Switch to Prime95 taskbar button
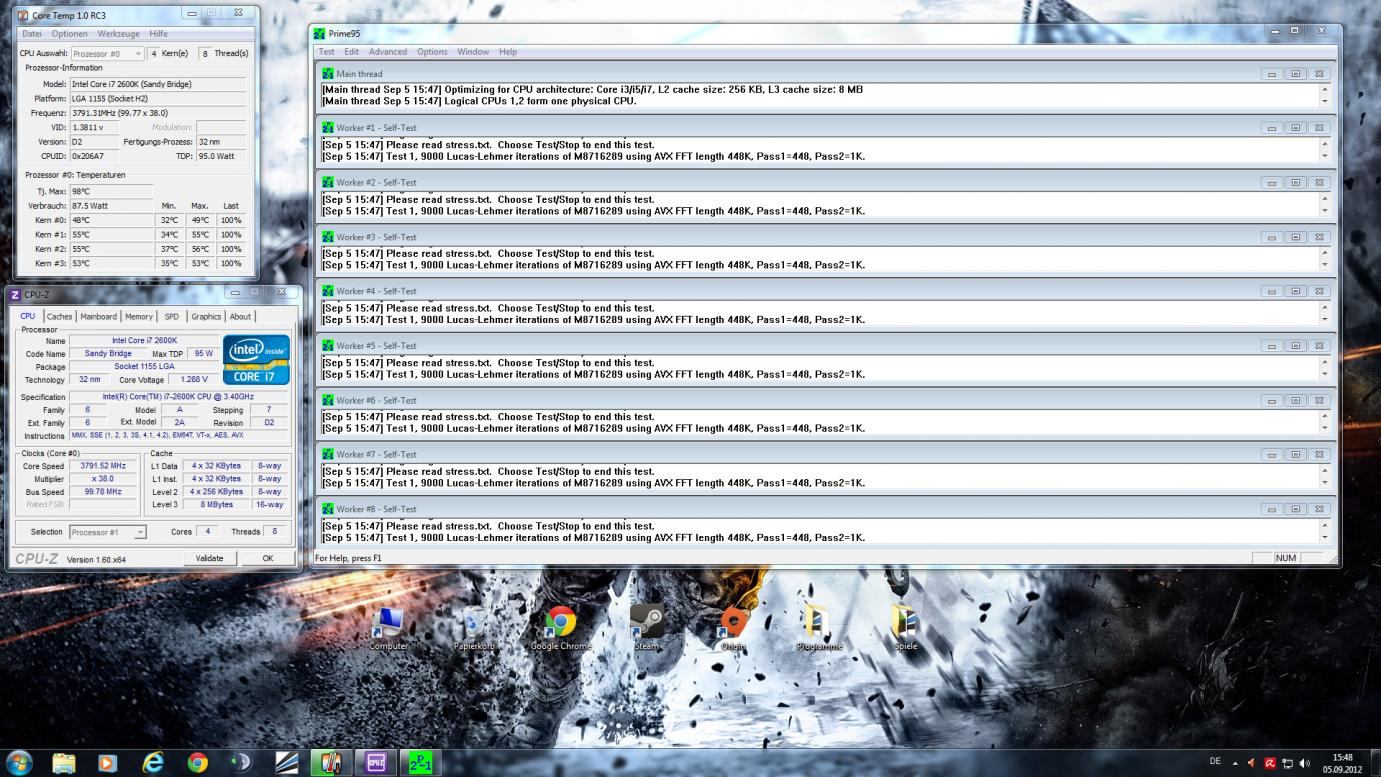 click(x=421, y=763)
